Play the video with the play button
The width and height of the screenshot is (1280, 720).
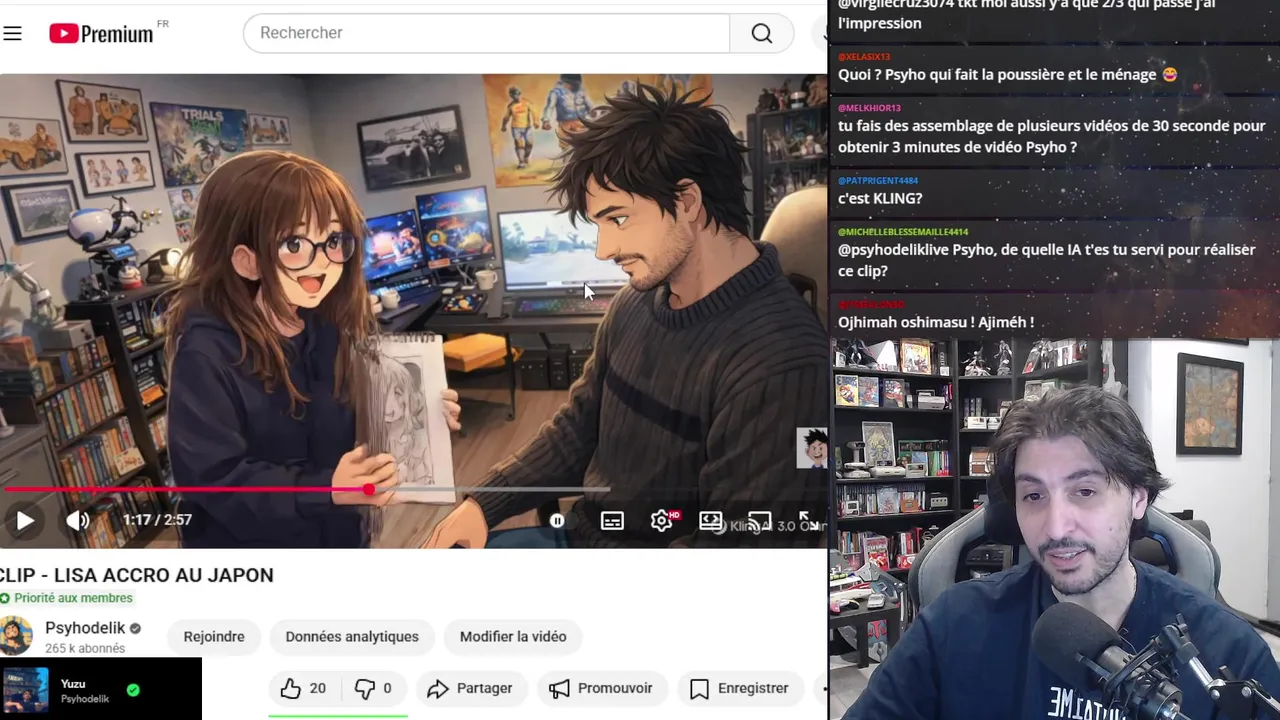click(25, 520)
